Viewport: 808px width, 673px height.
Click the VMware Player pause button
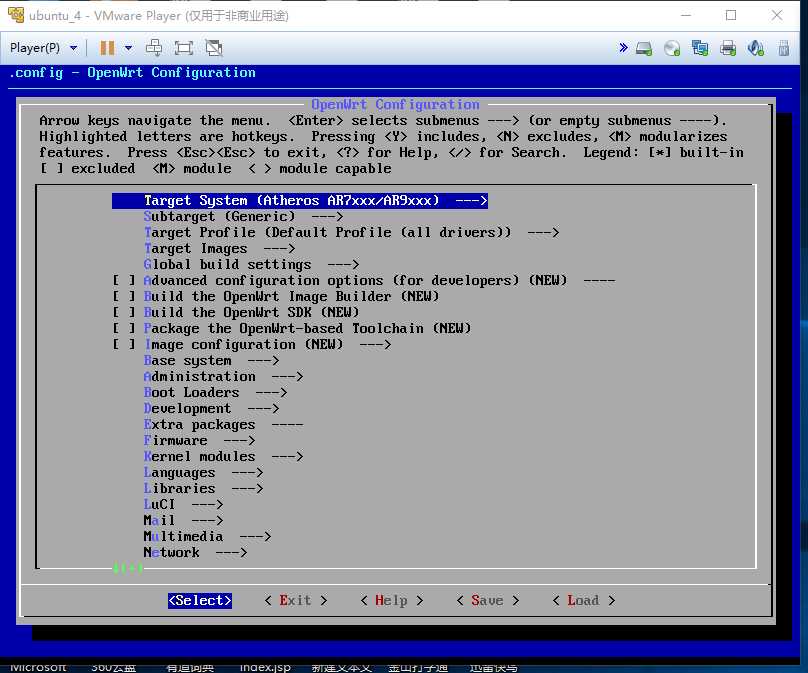coord(107,48)
